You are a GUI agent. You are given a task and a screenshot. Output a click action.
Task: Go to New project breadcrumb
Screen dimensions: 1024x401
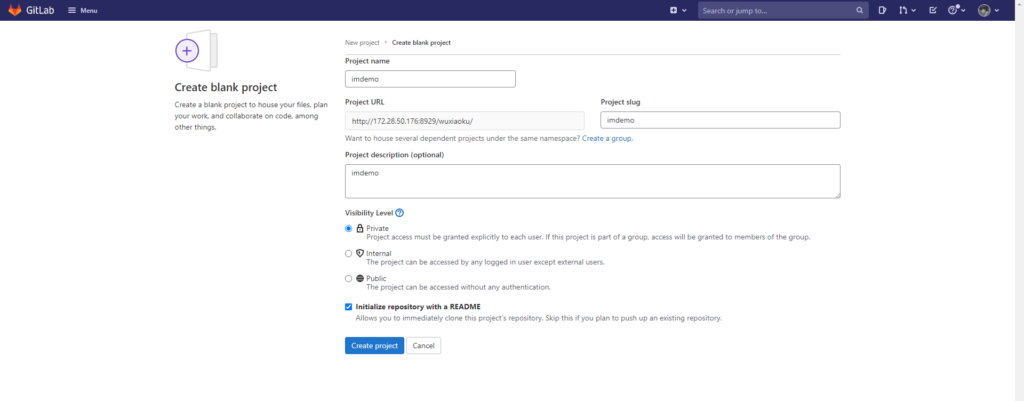pos(362,43)
